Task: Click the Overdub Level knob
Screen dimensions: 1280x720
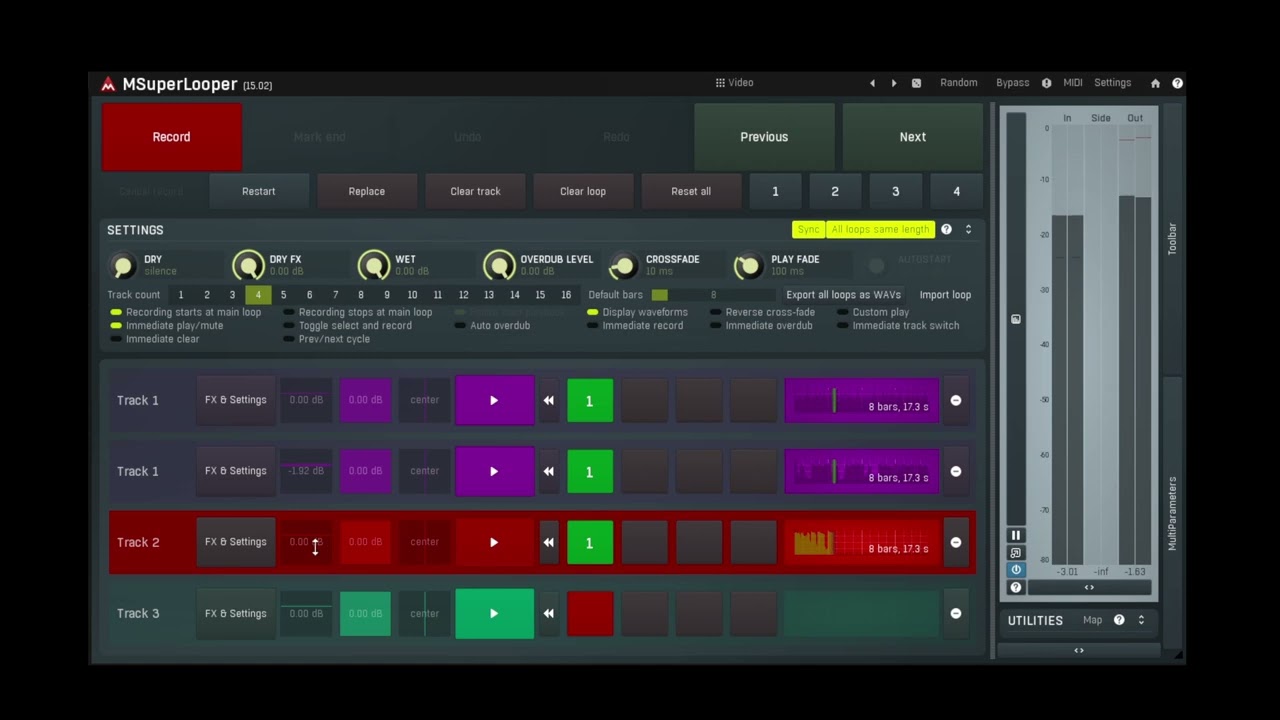Action: (x=499, y=265)
